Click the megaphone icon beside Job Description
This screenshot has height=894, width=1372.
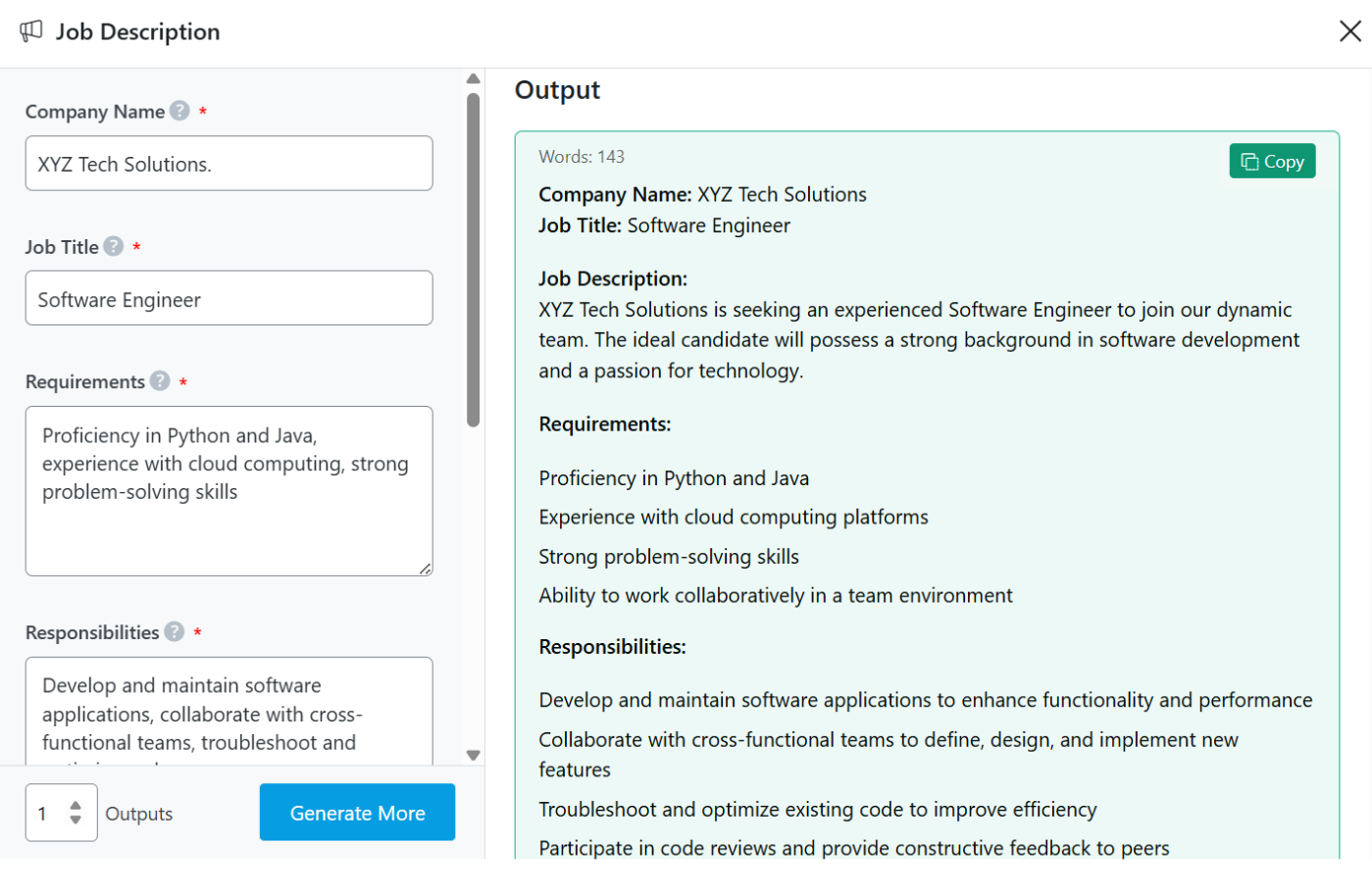click(31, 31)
